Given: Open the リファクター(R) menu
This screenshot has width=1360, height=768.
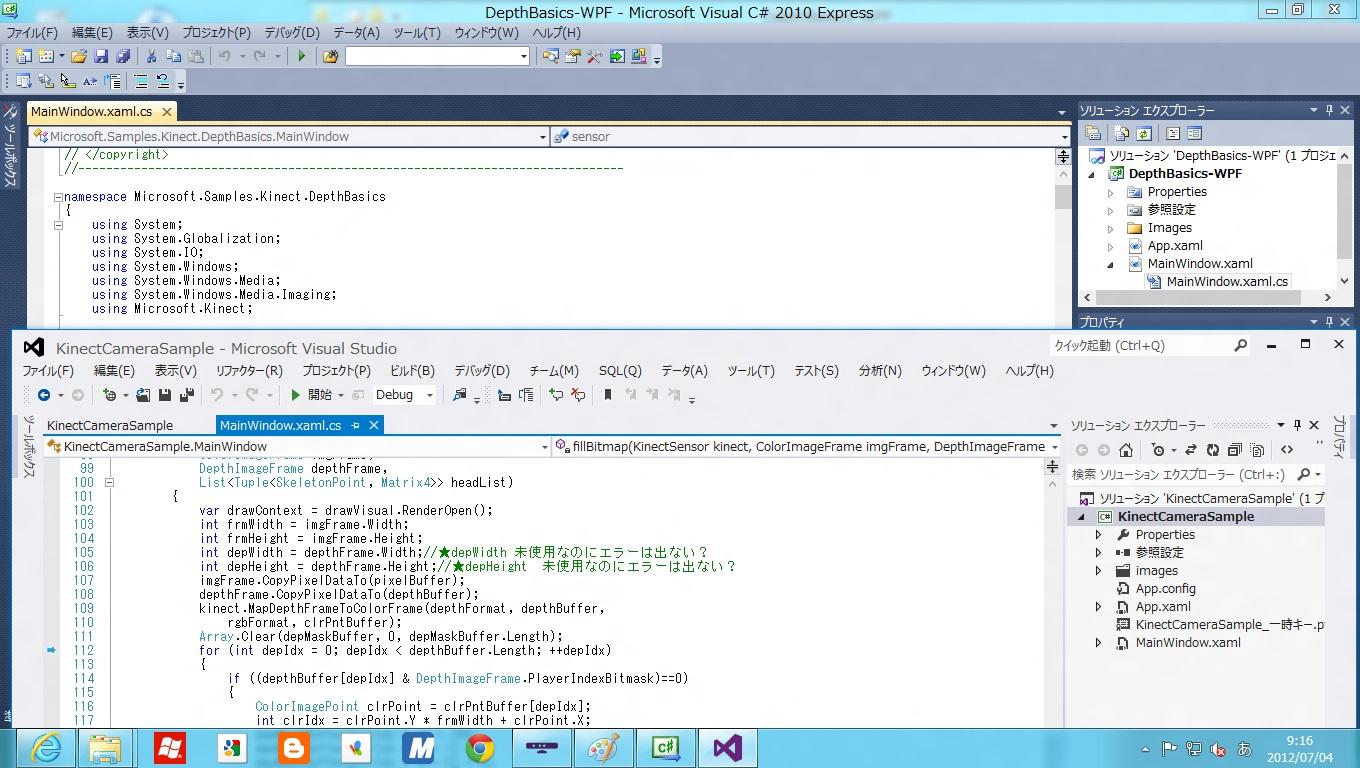Looking at the screenshot, I should [250, 370].
